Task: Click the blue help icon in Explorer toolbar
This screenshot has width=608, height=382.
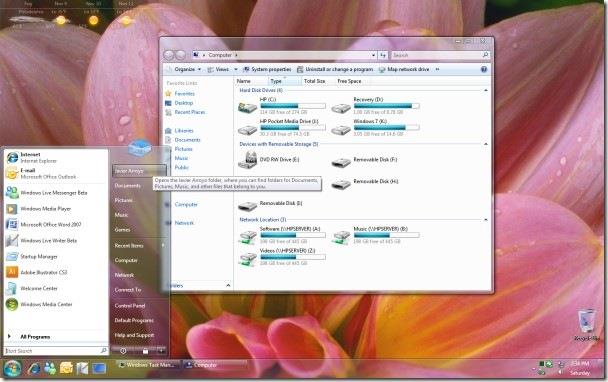Action: pyautogui.click(x=484, y=69)
